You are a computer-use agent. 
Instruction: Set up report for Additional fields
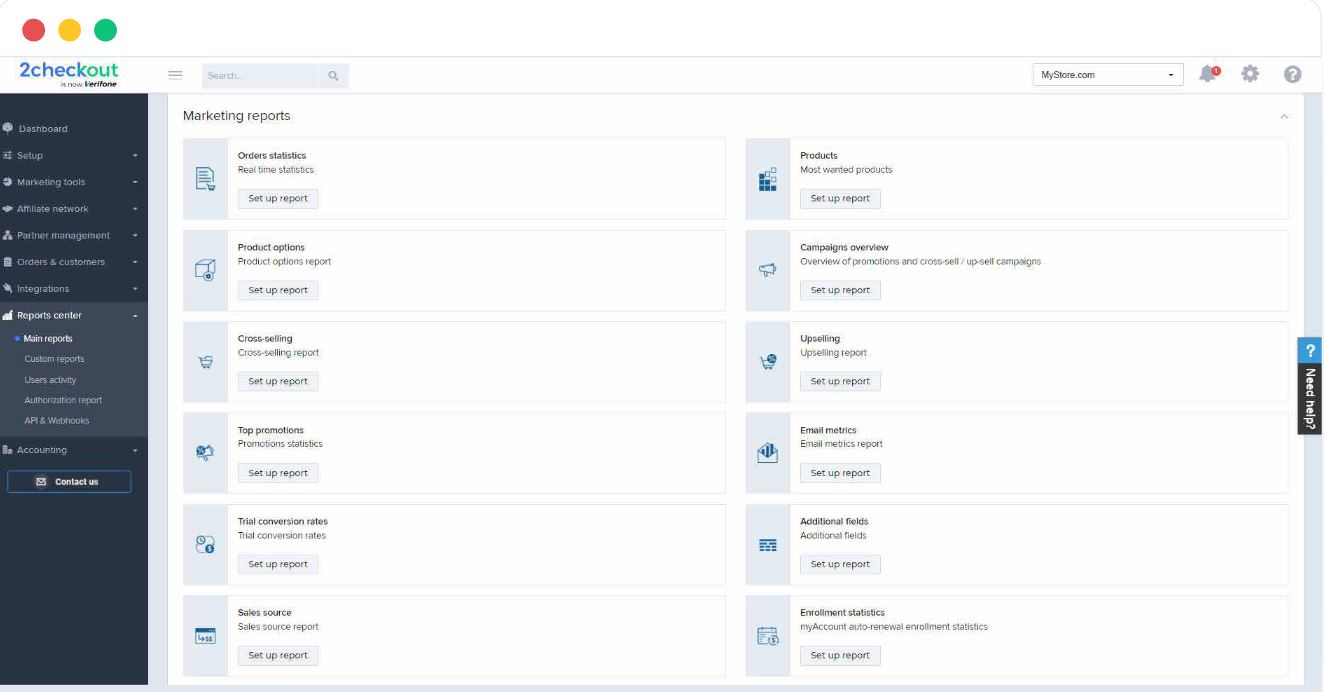(840, 564)
